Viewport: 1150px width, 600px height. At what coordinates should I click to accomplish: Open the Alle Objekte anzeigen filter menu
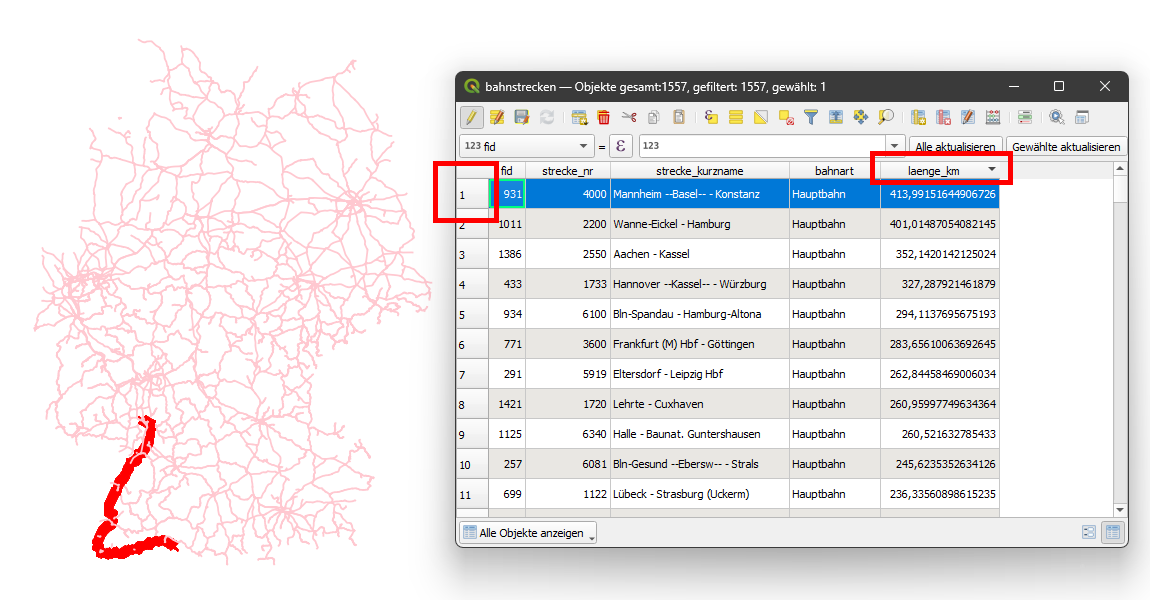527,533
